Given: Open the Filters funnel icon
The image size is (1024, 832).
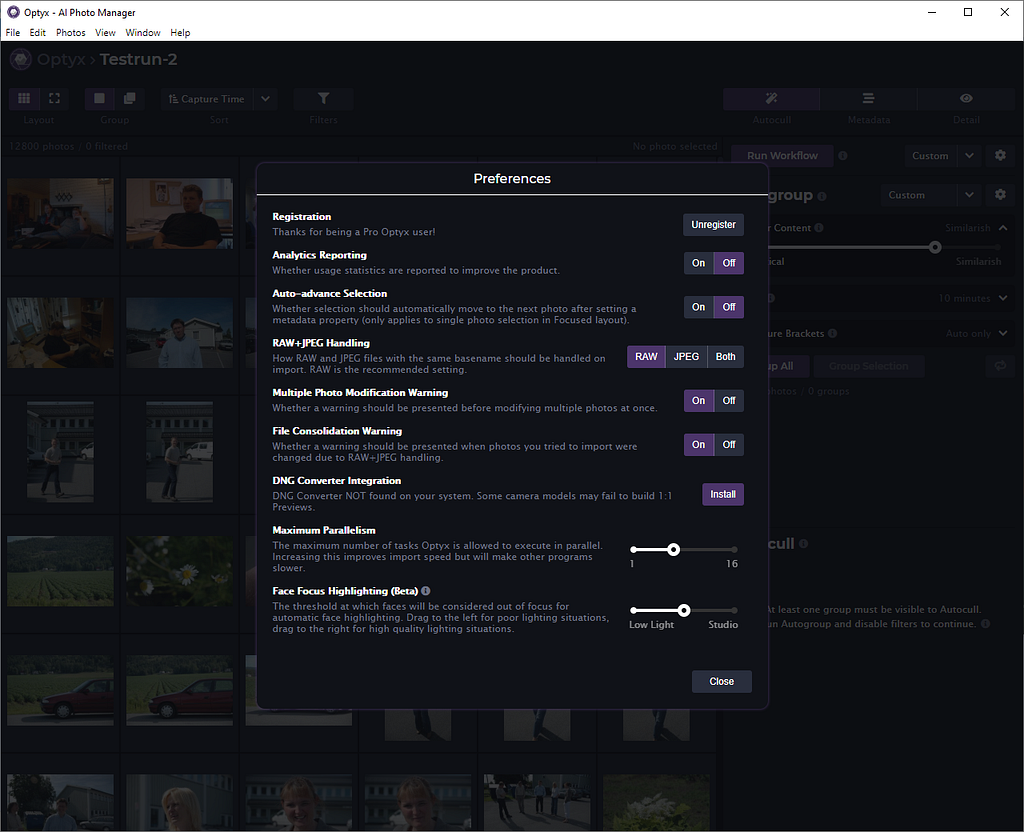Looking at the screenshot, I should [323, 99].
